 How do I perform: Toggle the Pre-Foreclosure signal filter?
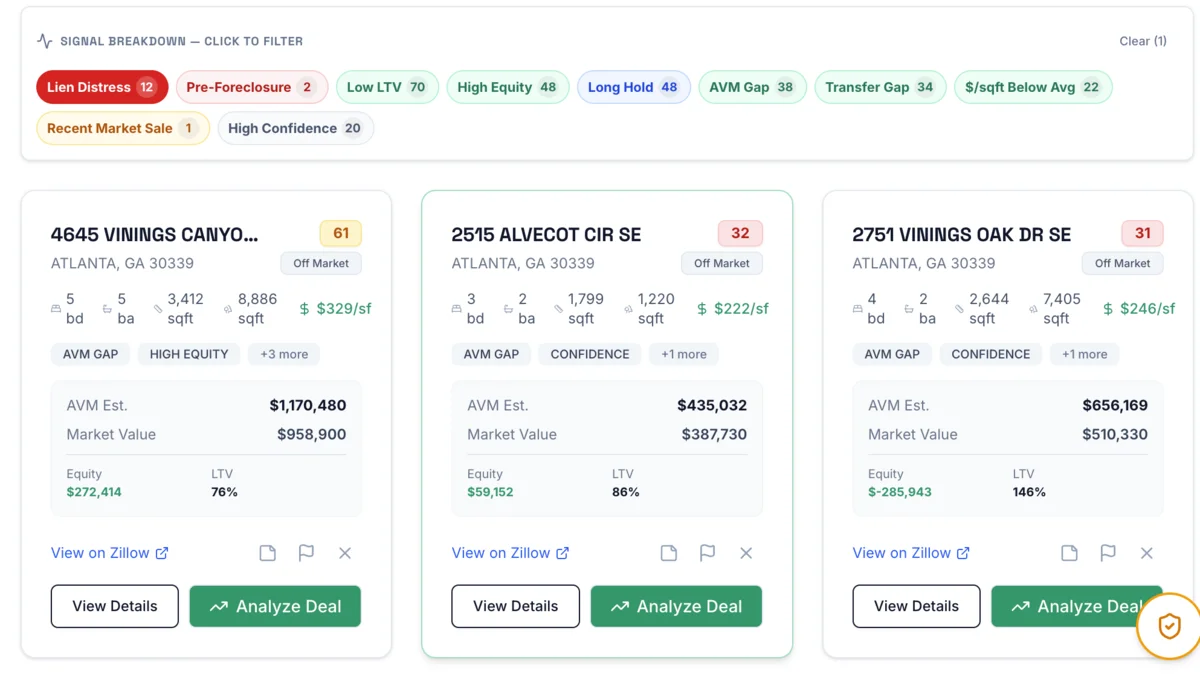point(250,87)
